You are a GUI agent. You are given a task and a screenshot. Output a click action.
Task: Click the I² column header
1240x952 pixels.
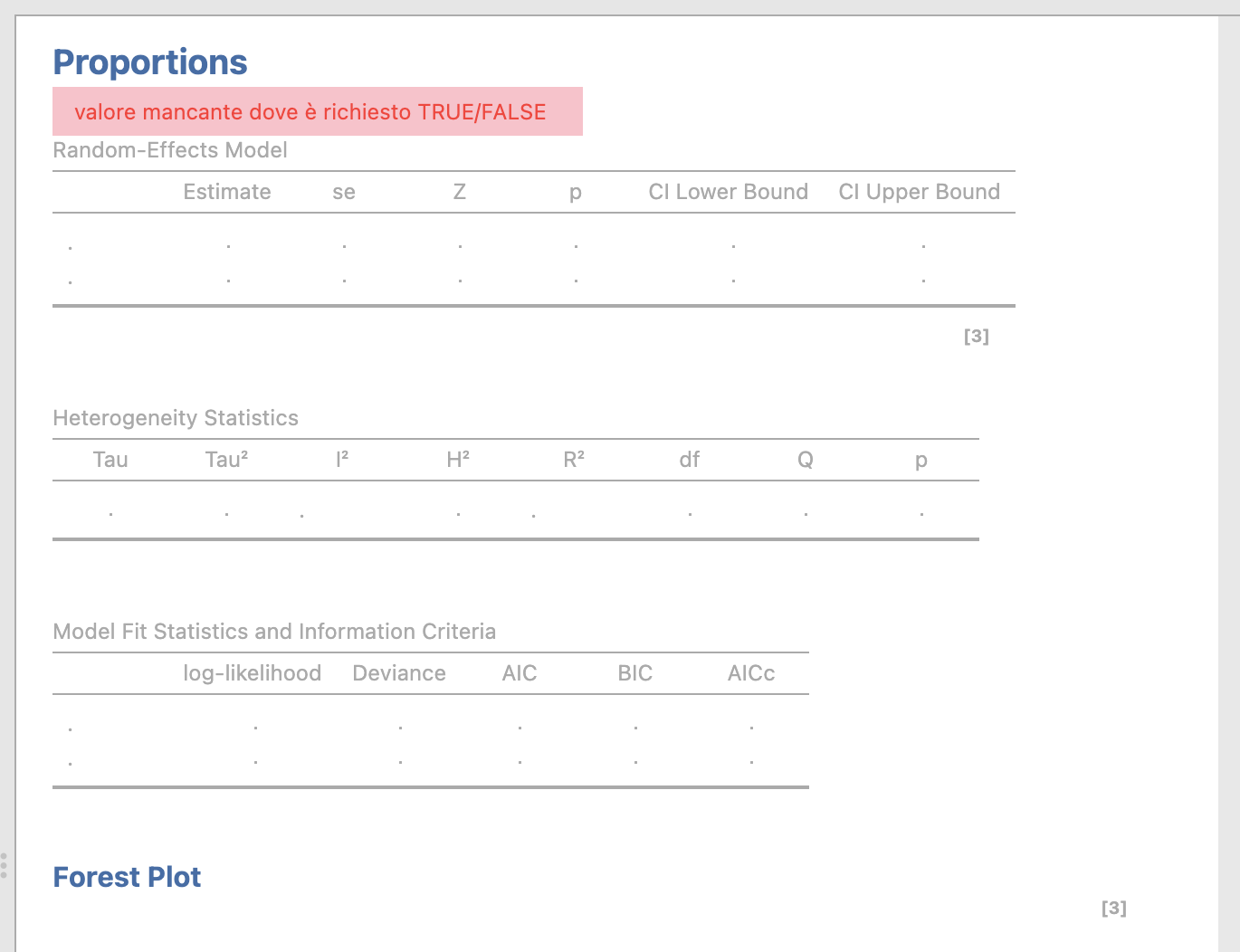pos(342,460)
